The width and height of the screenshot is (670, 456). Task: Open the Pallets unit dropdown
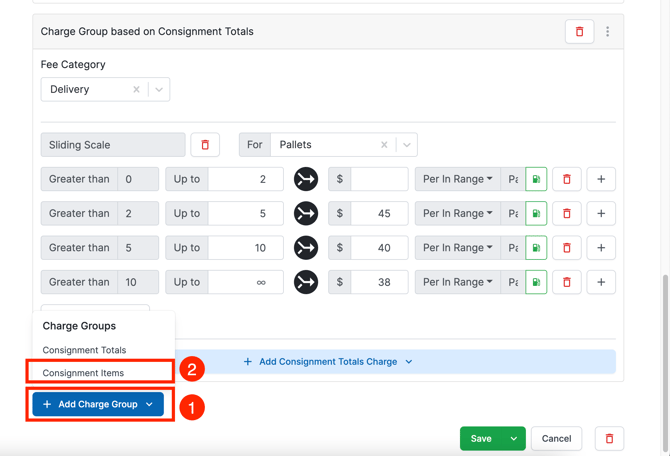click(406, 145)
